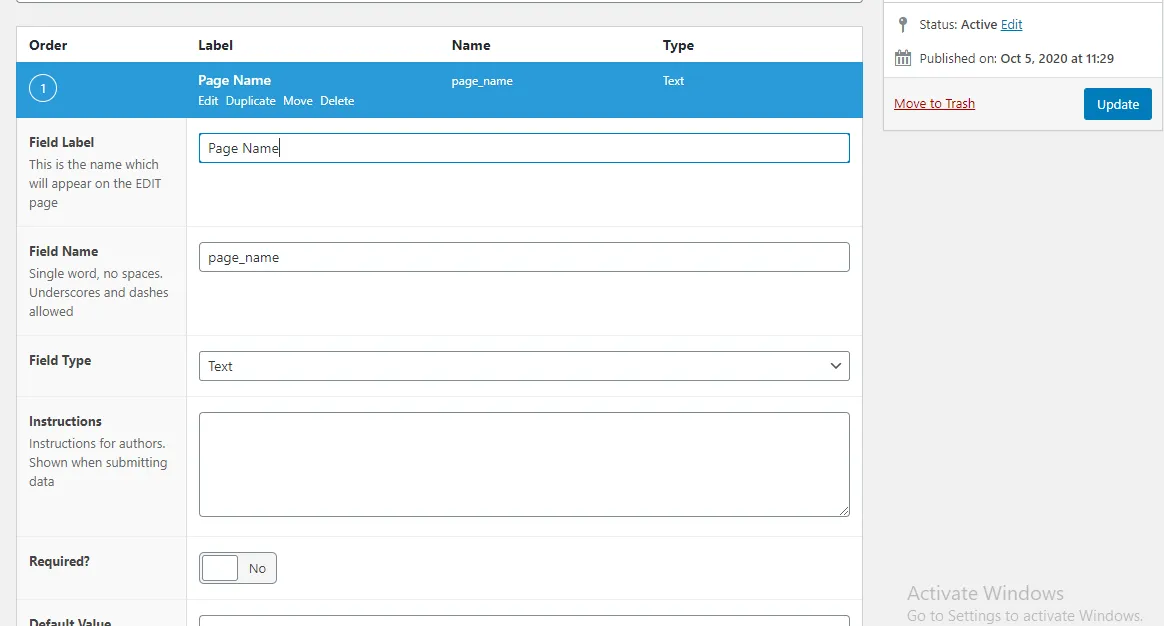The width and height of the screenshot is (1164, 626).
Task: Click the pin icon next to Status
Action: tap(905, 24)
